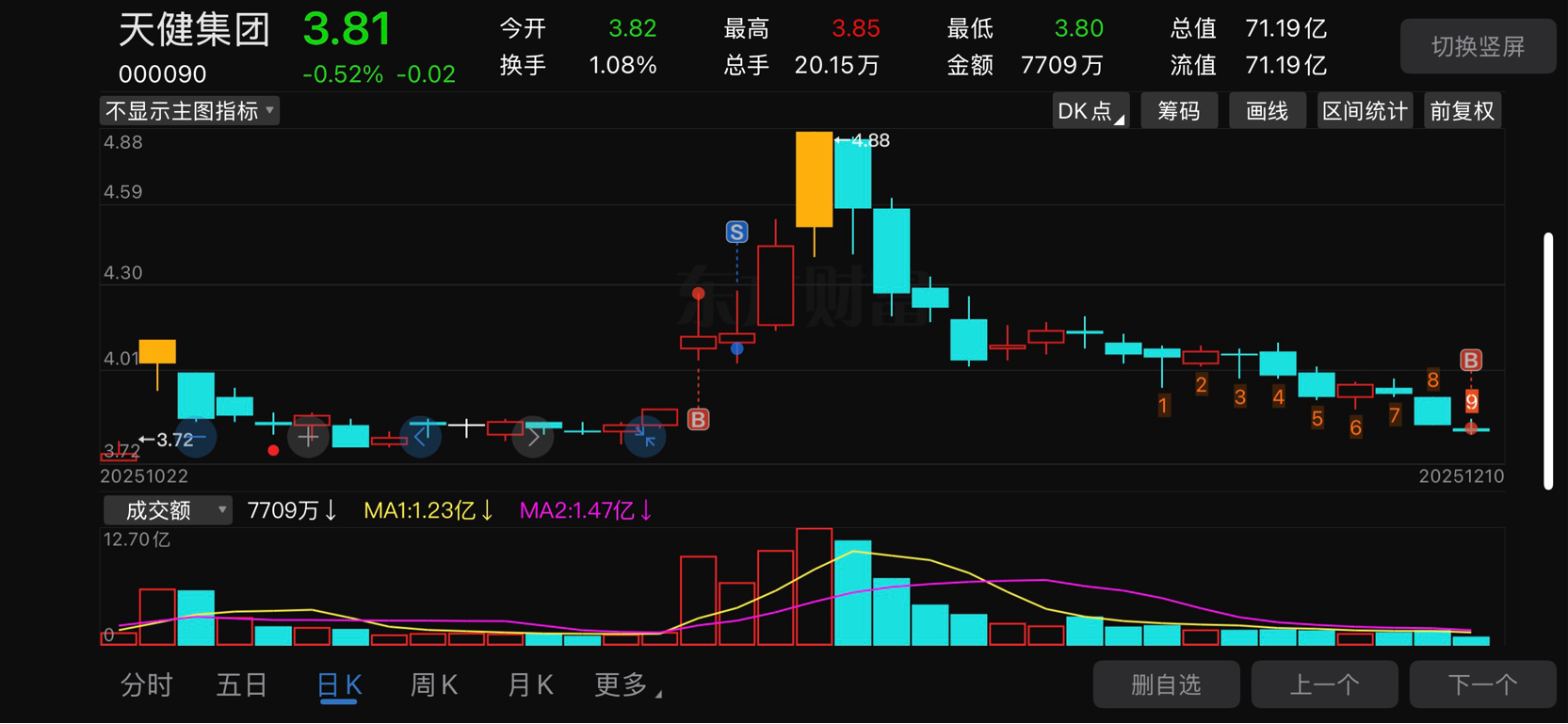Move the chart right with the right-arrow circle
1568x724 pixels.
[x=533, y=437]
